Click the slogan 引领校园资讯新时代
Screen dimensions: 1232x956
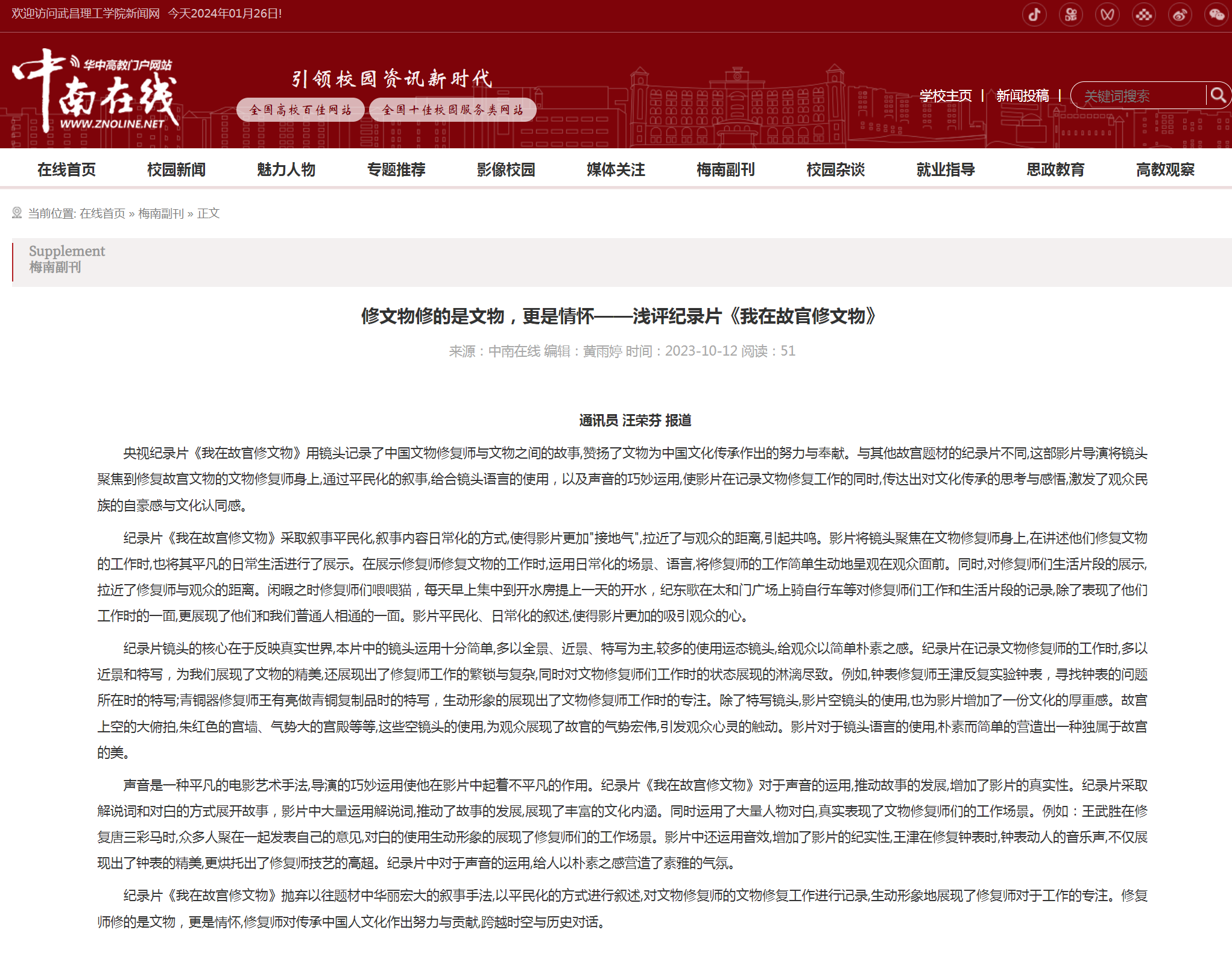coord(392,78)
